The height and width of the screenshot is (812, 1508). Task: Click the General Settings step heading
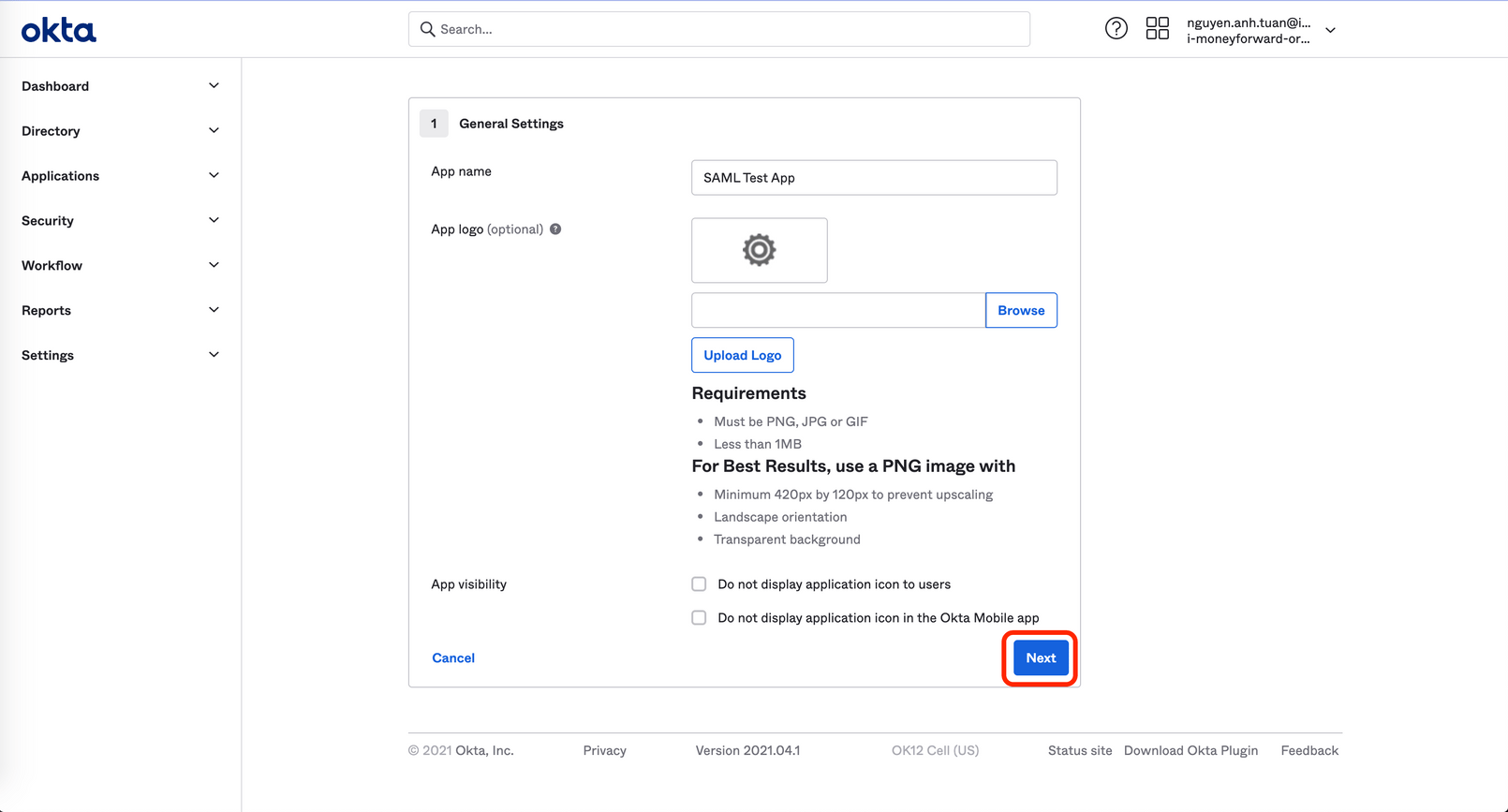[x=511, y=124]
